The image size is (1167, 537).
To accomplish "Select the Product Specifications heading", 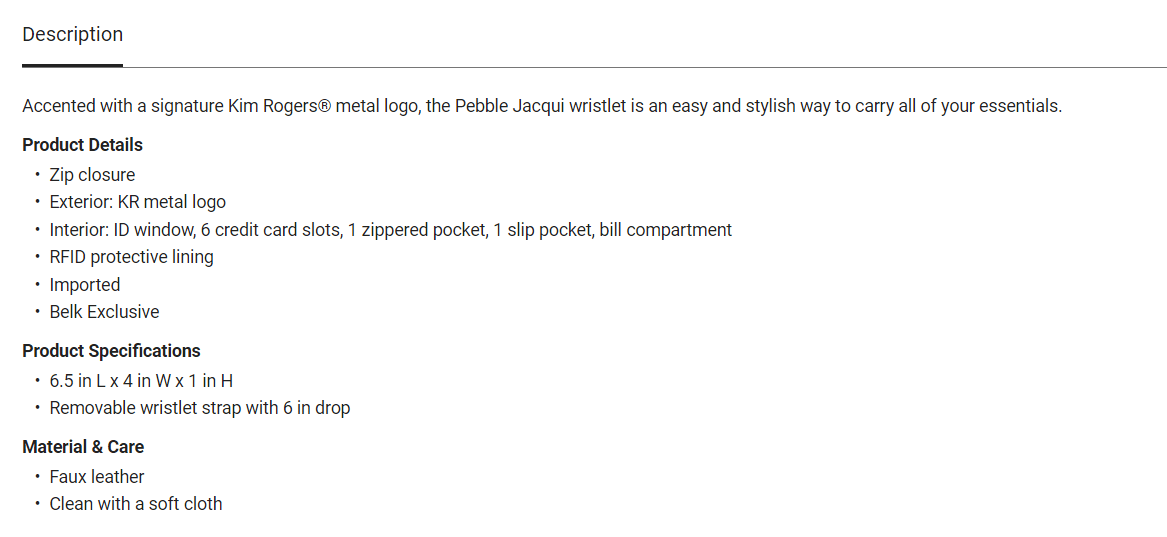I will click(x=111, y=351).
